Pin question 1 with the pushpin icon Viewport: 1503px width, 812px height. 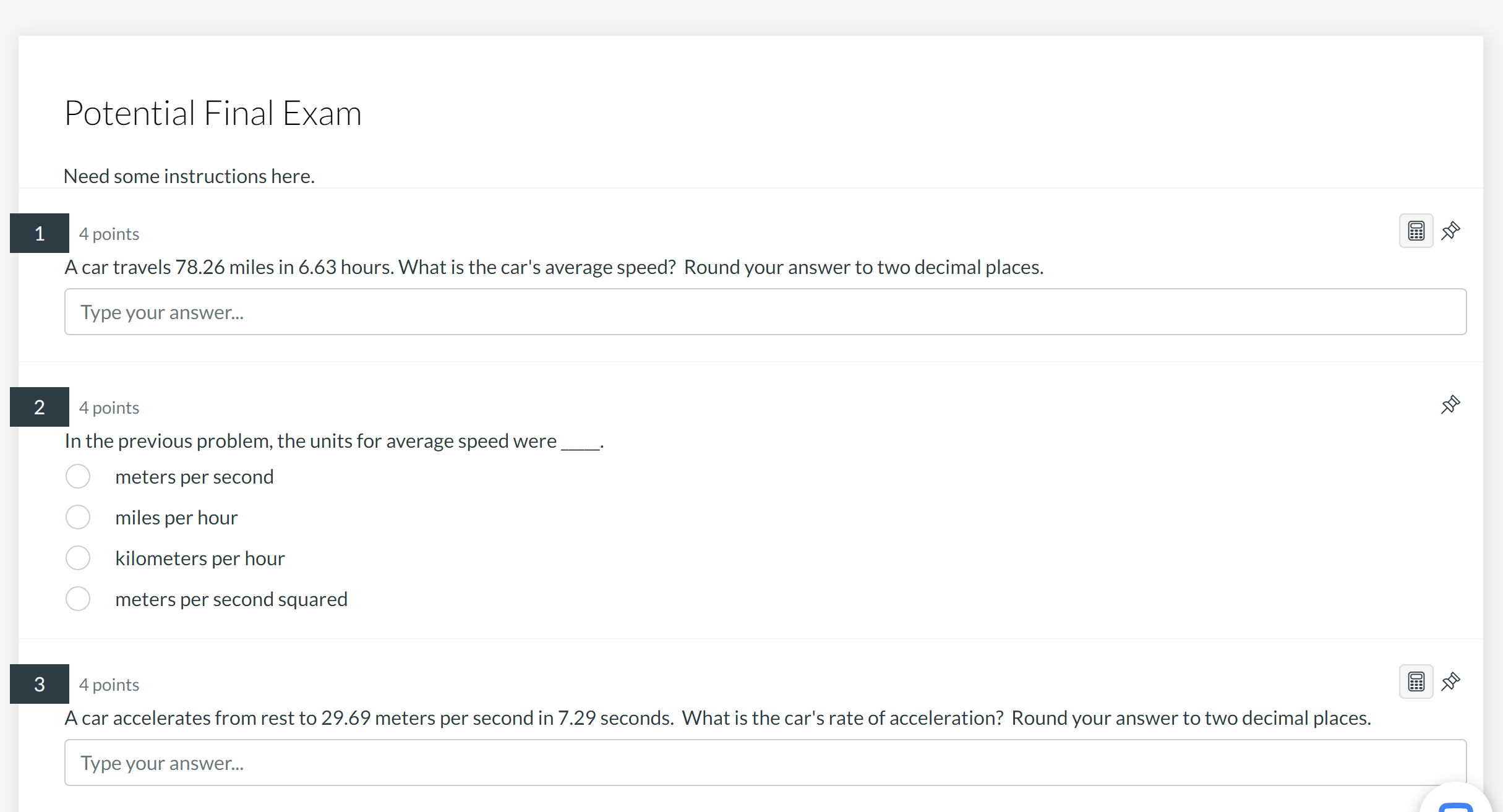click(1450, 231)
